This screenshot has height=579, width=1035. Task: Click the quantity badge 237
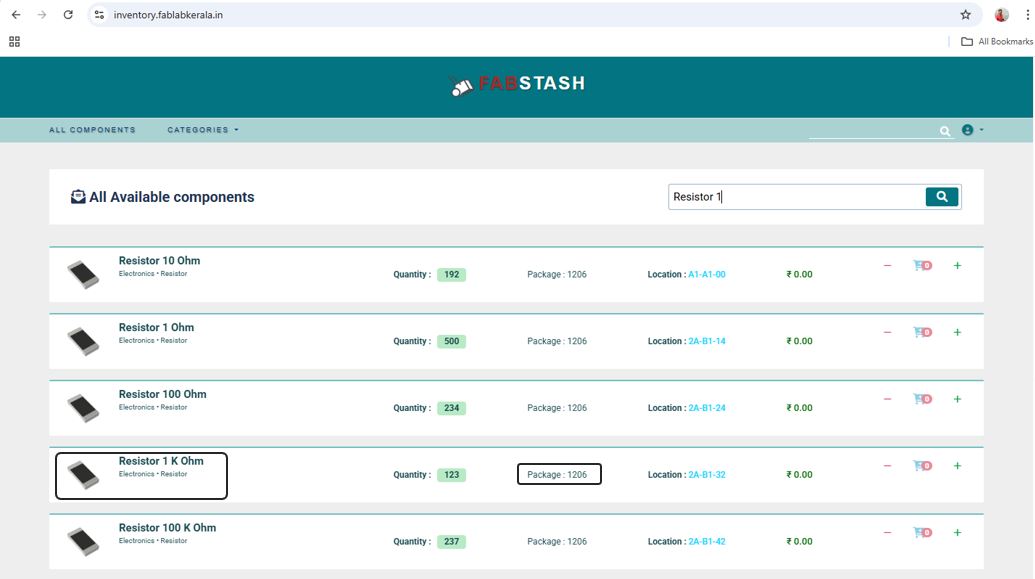[x=451, y=541]
